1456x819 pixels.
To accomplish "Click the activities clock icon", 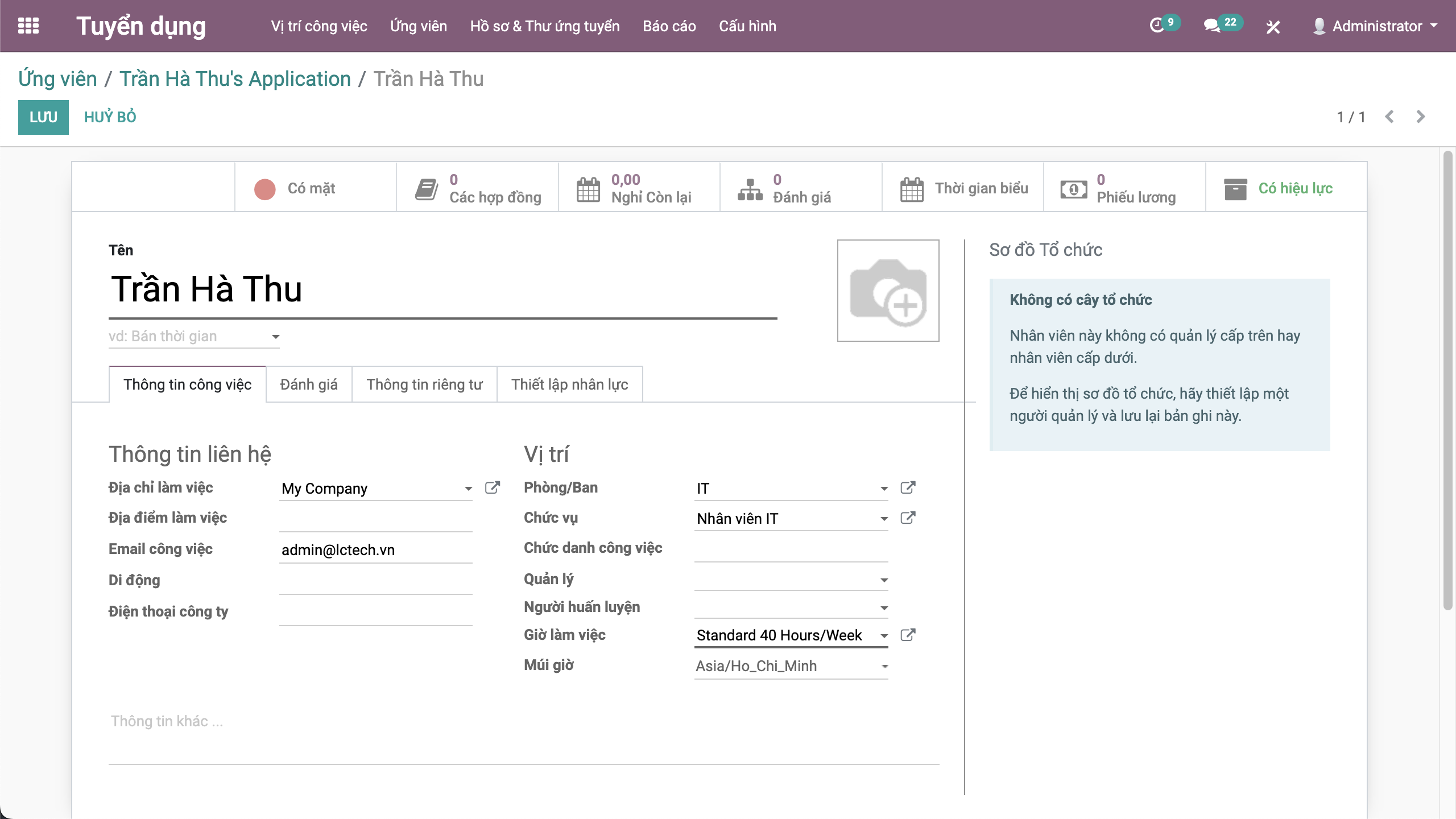I will 1157,26.
